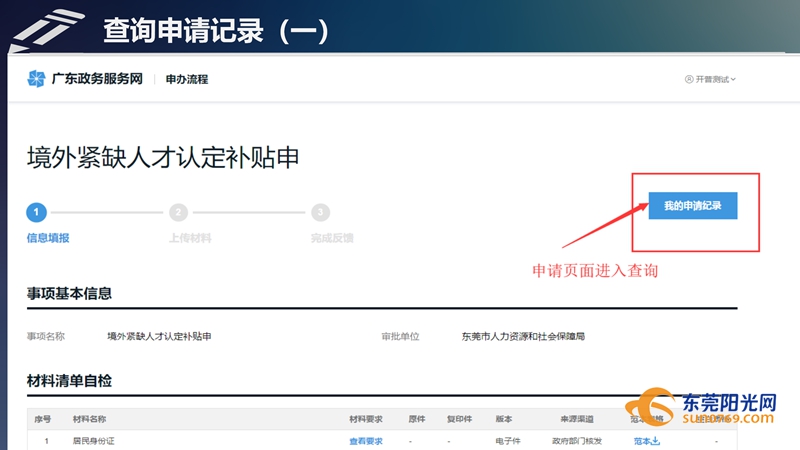Click the 广东政务服务网 site title
Viewport: 800px width, 450px height.
click(97, 79)
